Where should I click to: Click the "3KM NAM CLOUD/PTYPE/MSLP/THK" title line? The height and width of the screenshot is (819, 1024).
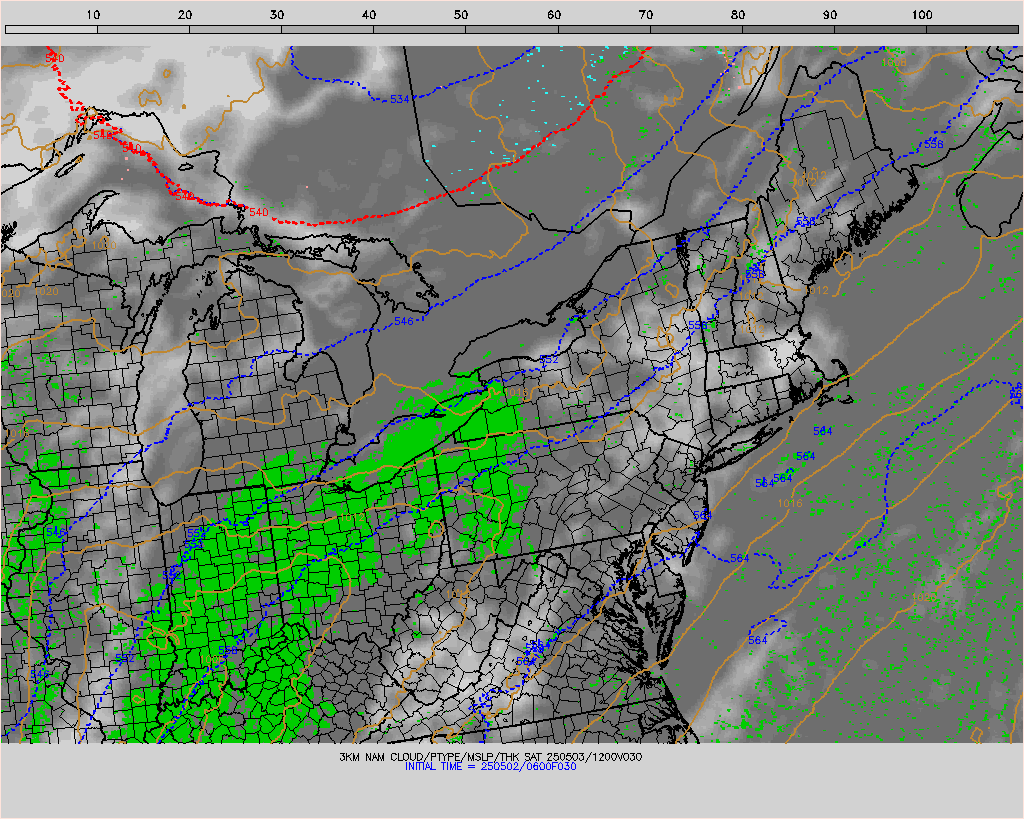click(490, 757)
